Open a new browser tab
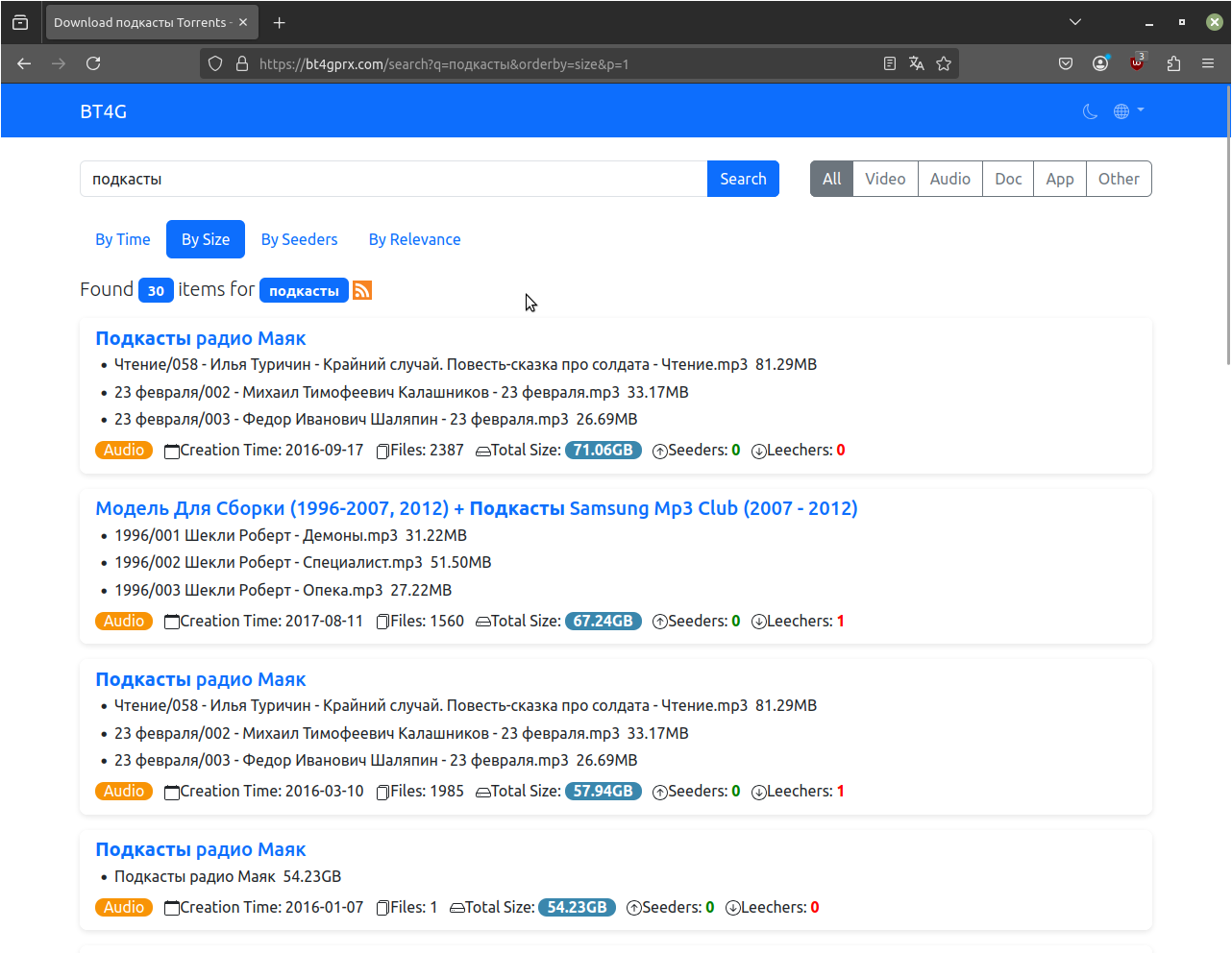Image resolution: width=1232 pixels, height=954 pixels. tap(279, 22)
